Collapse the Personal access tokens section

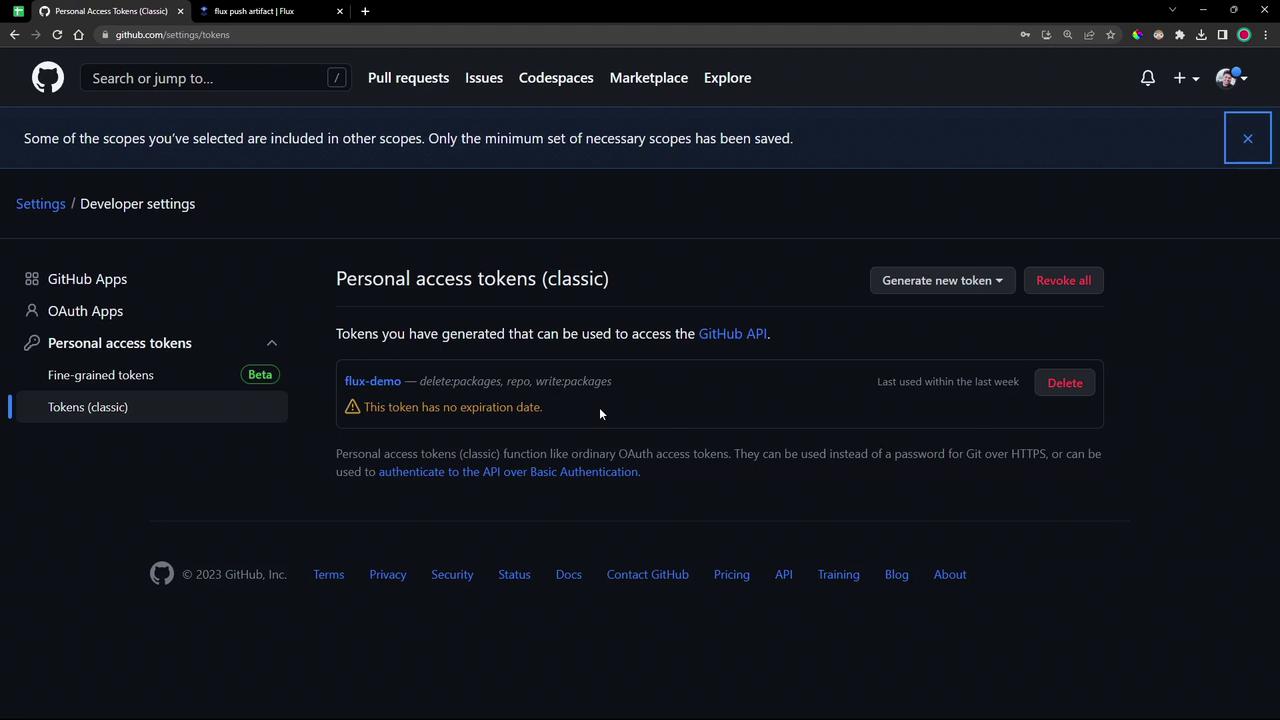click(272, 343)
